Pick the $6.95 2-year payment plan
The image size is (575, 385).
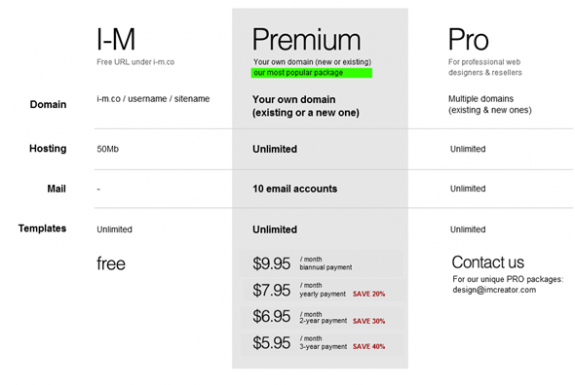pos(321,316)
